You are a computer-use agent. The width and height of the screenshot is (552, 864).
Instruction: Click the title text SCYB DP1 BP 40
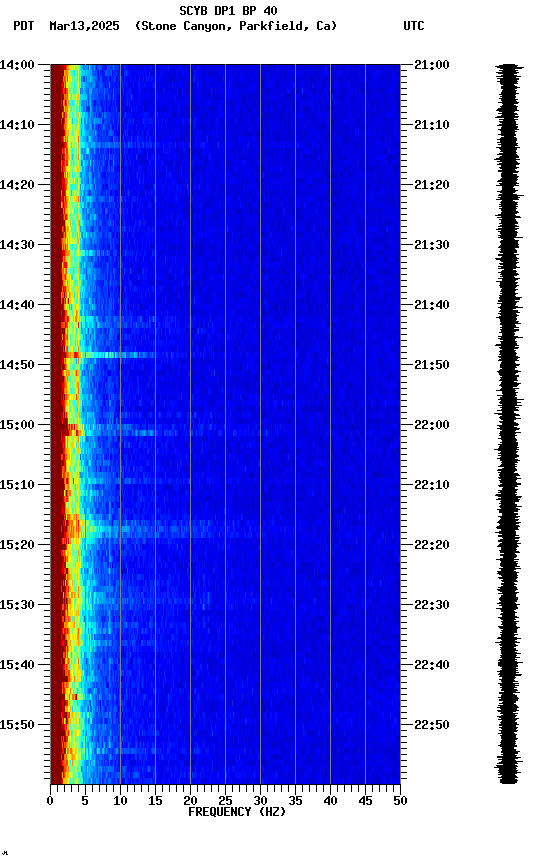tap(228, 11)
